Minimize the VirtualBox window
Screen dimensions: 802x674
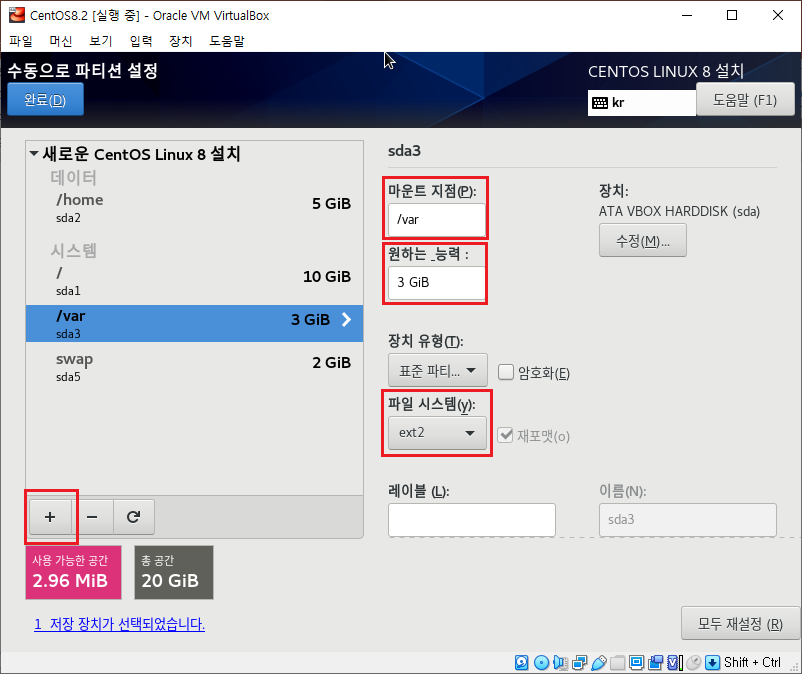687,15
